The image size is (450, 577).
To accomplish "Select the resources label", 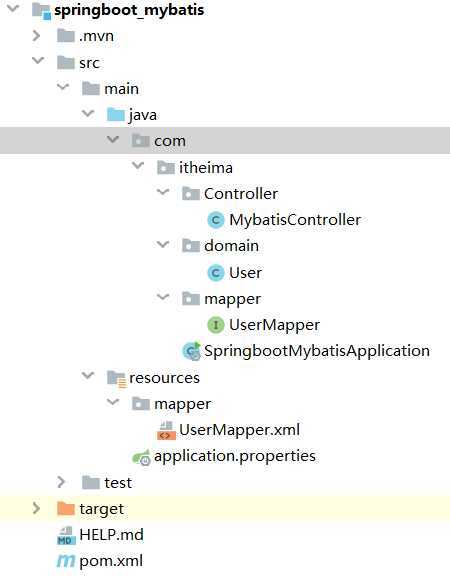I will point(164,378).
